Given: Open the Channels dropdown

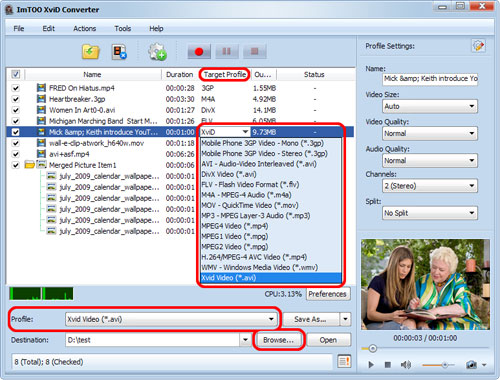Looking at the screenshot, I should point(430,186).
